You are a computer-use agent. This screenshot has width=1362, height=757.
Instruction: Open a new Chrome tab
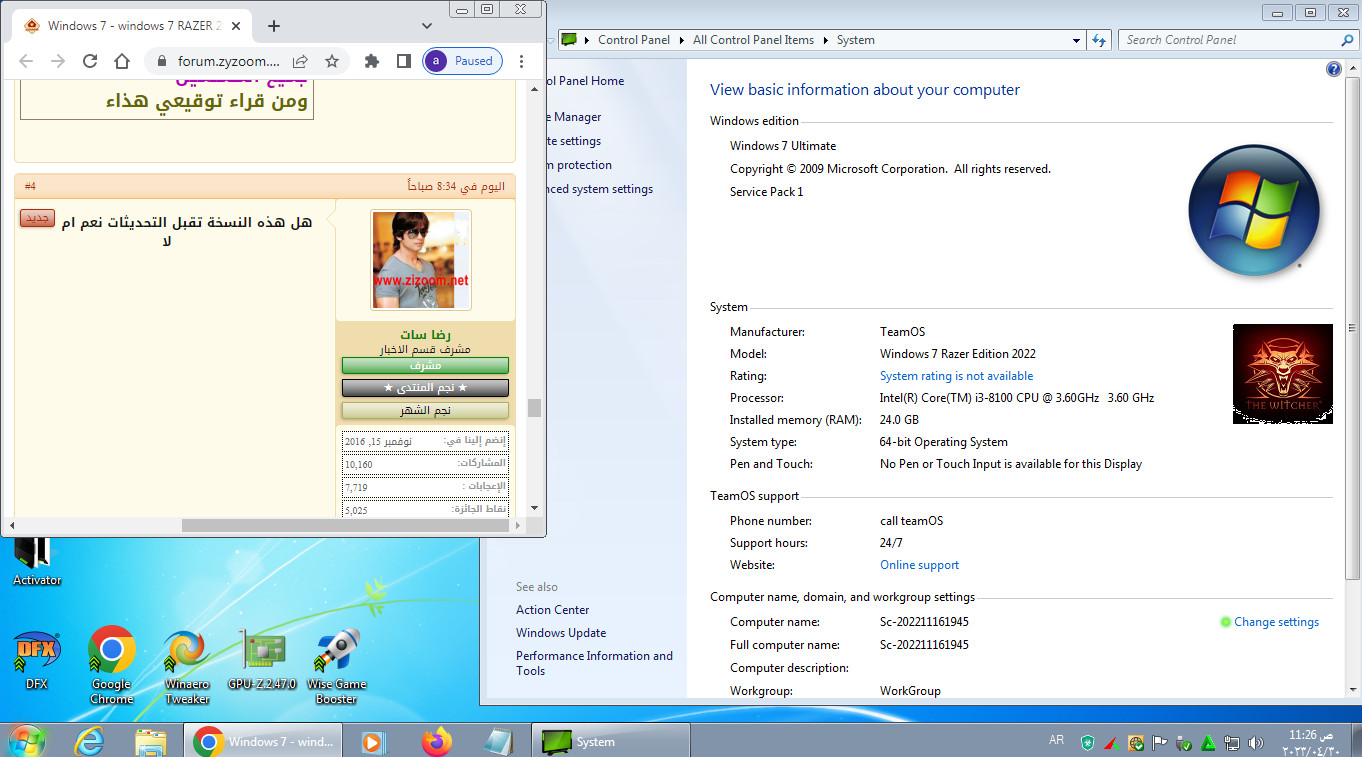[x=274, y=26]
